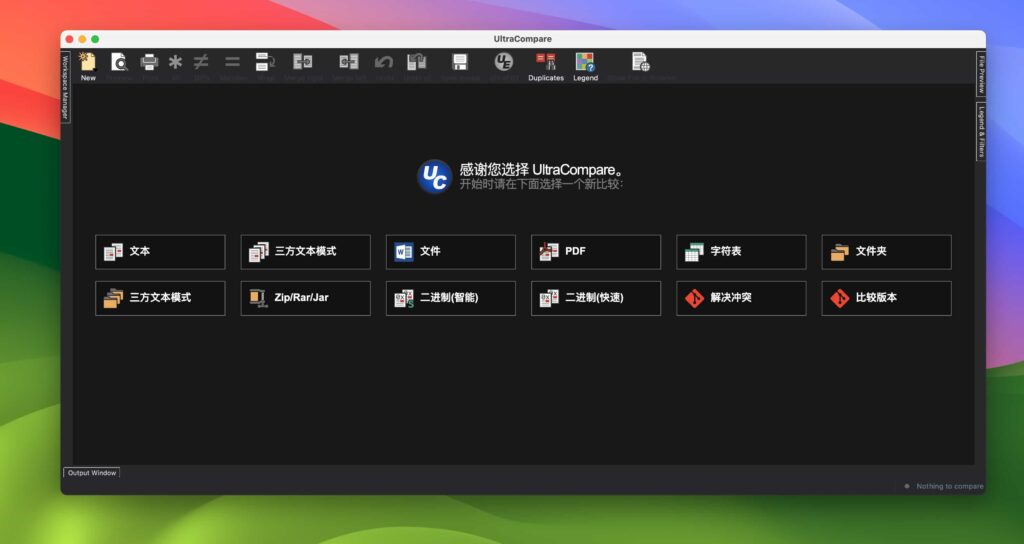Click the yellow minimize window button

coord(82,39)
